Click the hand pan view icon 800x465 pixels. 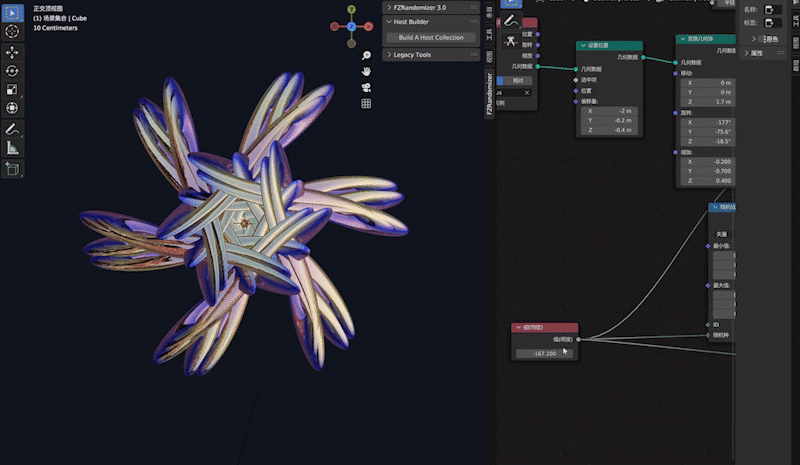(367, 72)
